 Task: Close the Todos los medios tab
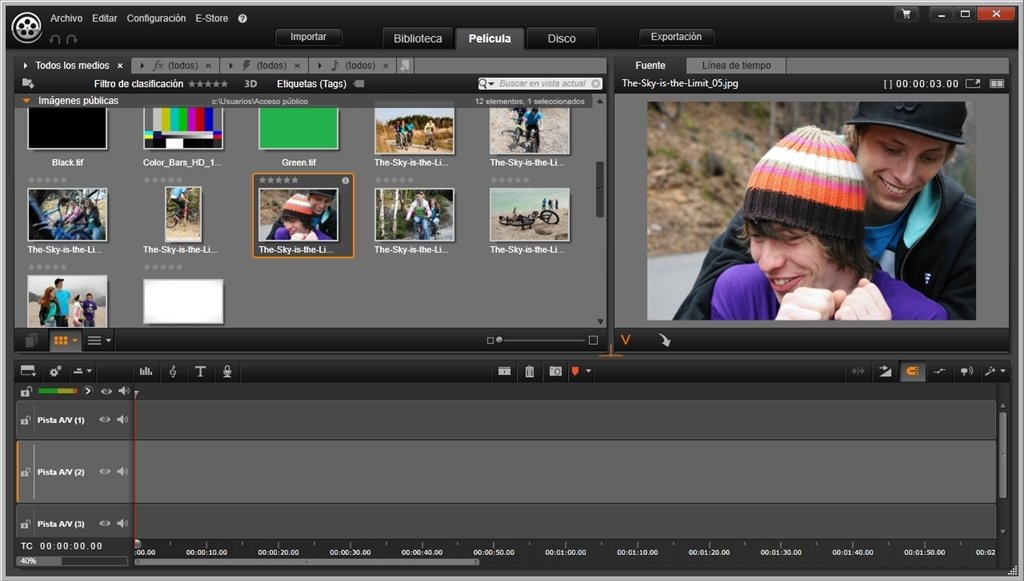120,65
